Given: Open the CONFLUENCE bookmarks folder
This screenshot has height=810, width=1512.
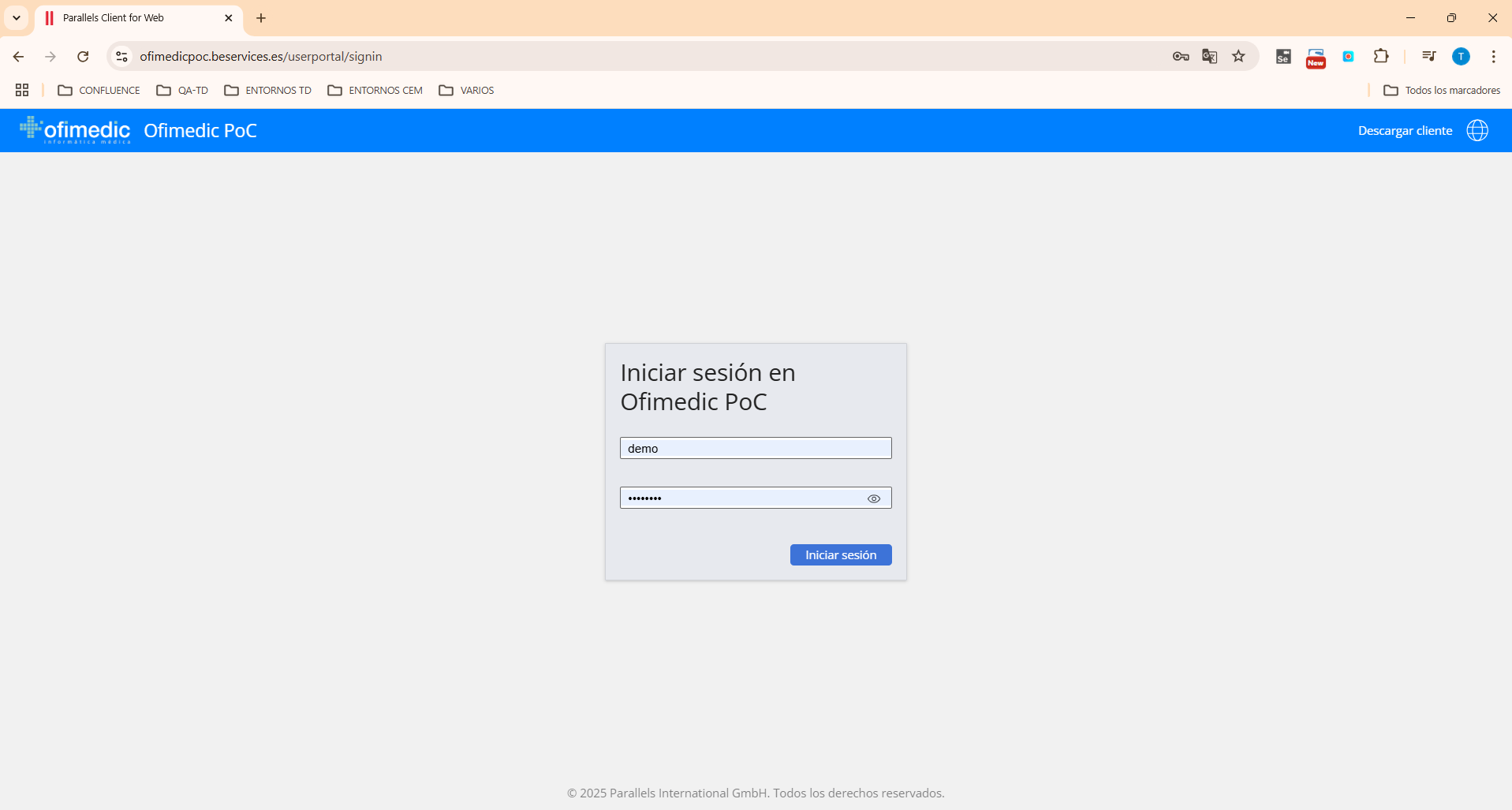Looking at the screenshot, I should click(x=99, y=91).
